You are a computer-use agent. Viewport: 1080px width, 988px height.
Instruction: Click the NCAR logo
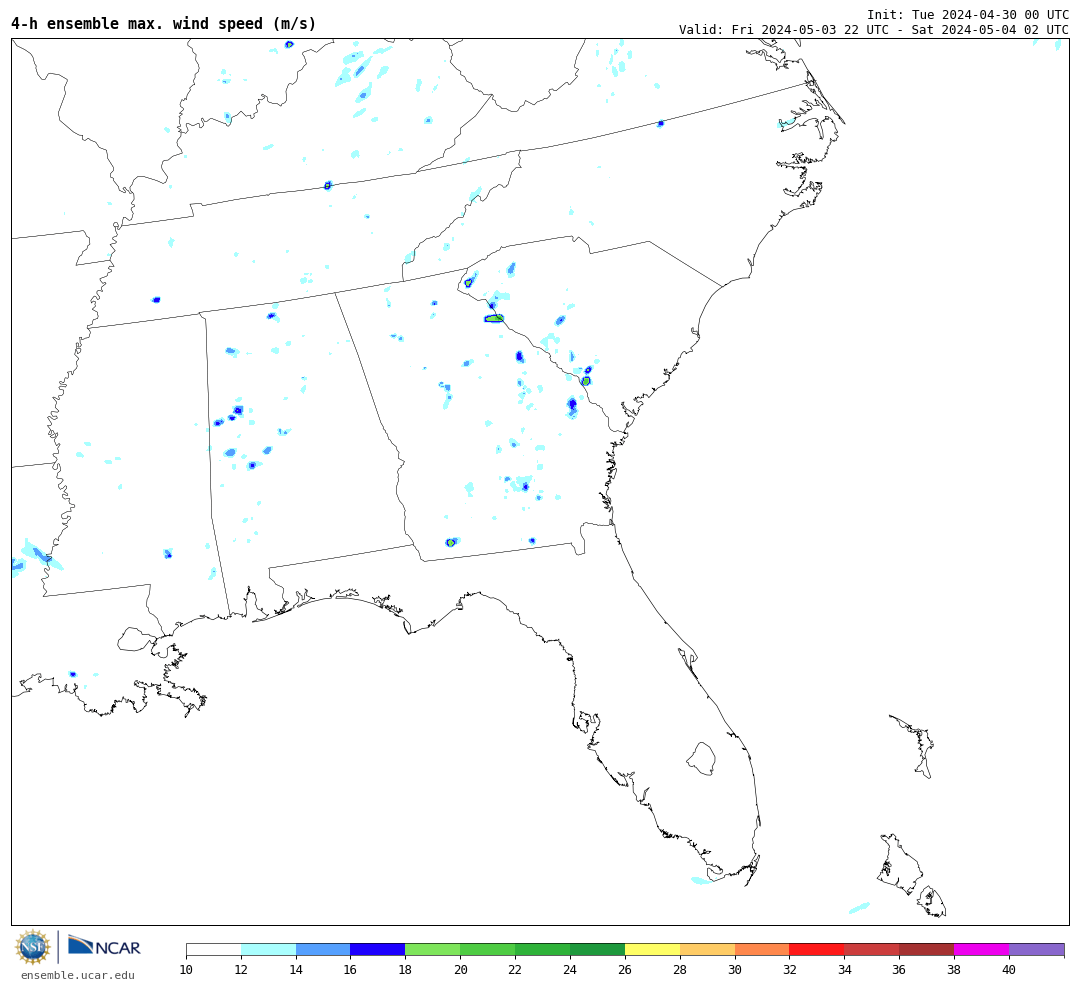pyautogui.click(x=105, y=946)
